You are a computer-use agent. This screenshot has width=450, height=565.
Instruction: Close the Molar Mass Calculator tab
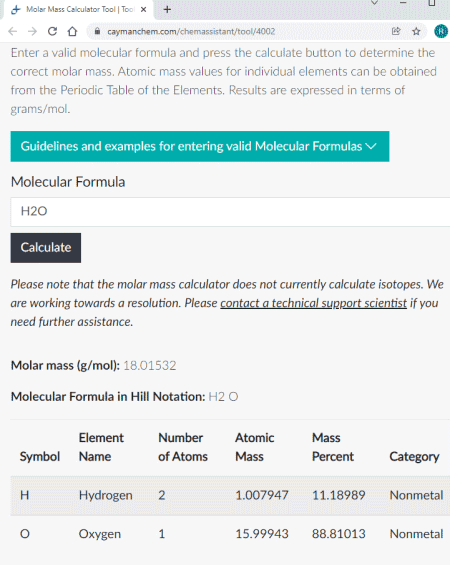pos(143,9)
